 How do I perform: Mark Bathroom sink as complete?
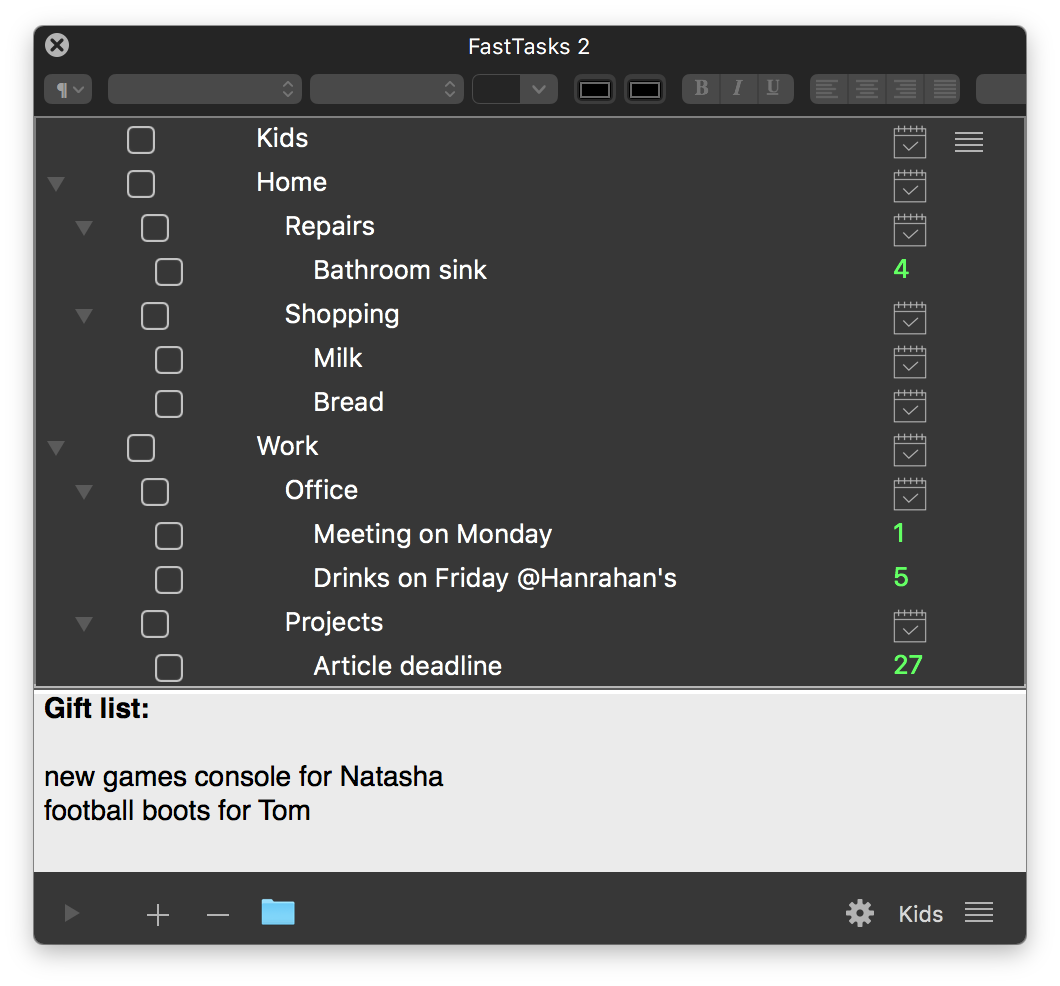pos(169,272)
